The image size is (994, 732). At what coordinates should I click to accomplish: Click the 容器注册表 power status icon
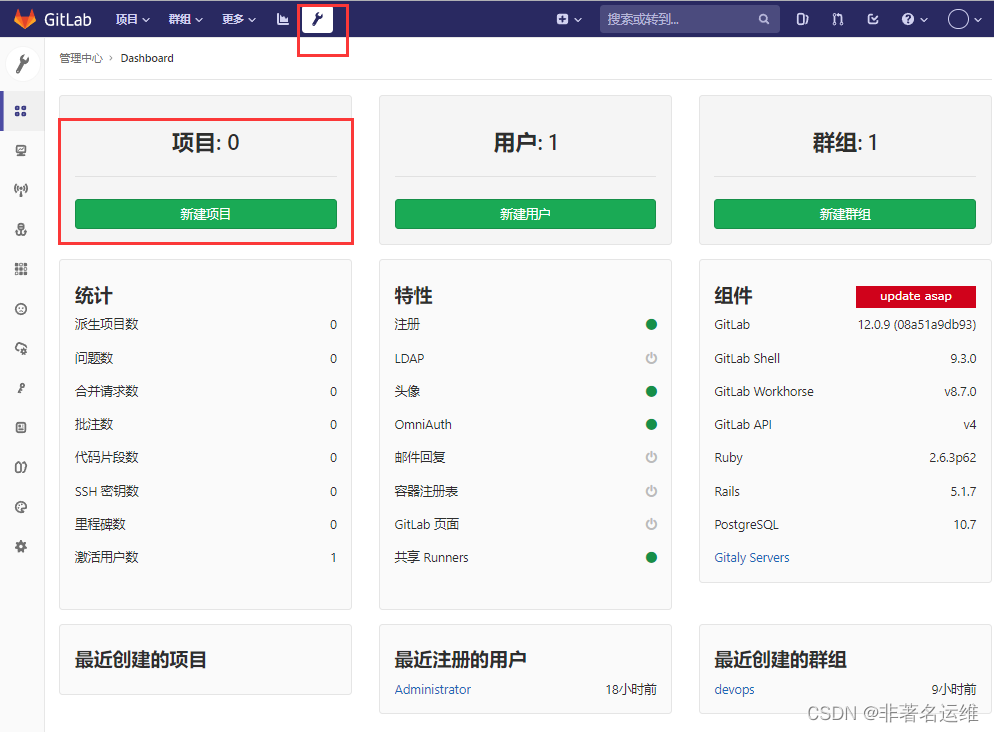pos(651,491)
